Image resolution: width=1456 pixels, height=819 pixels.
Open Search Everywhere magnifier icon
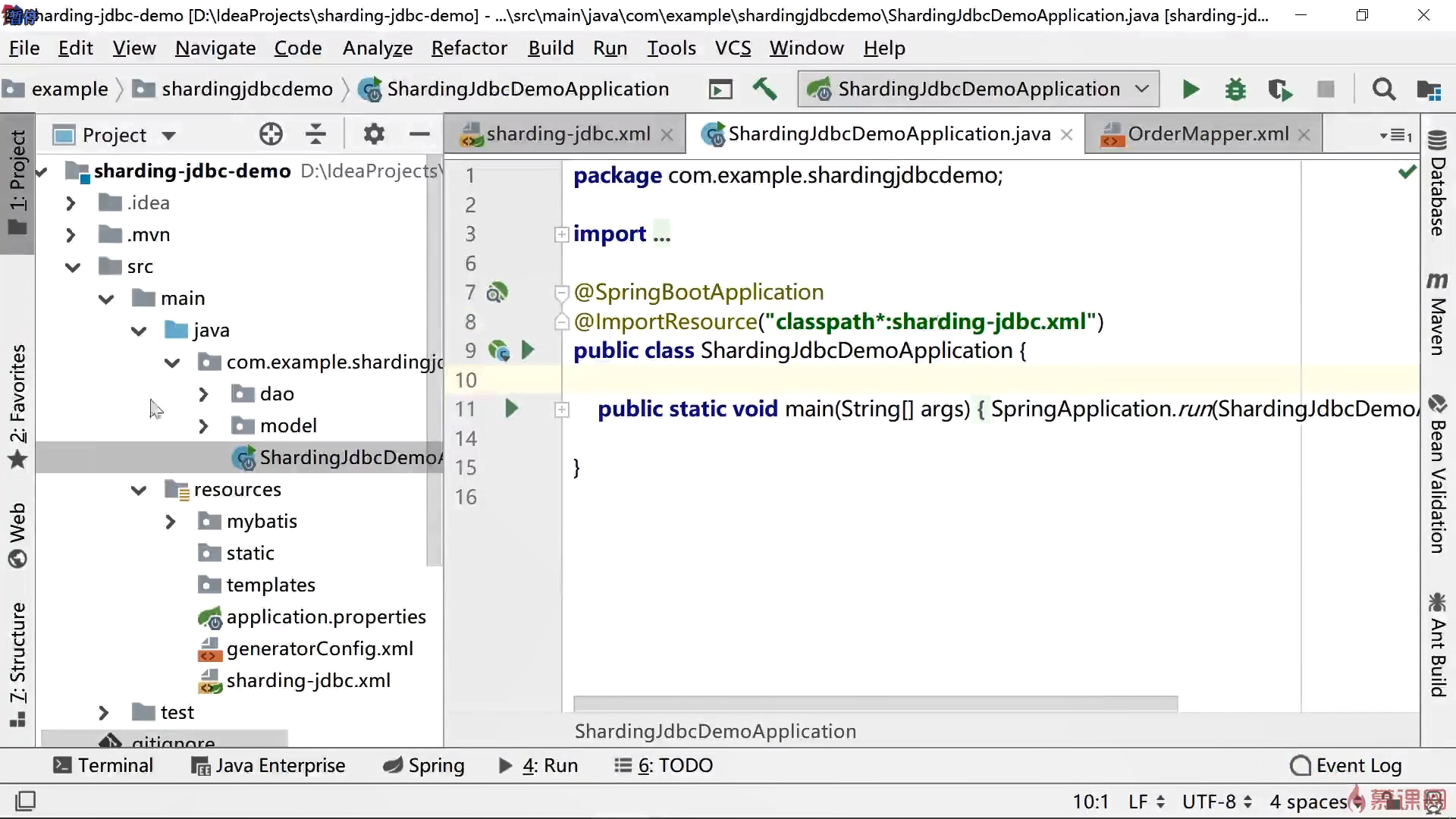click(x=1384, y=89)
